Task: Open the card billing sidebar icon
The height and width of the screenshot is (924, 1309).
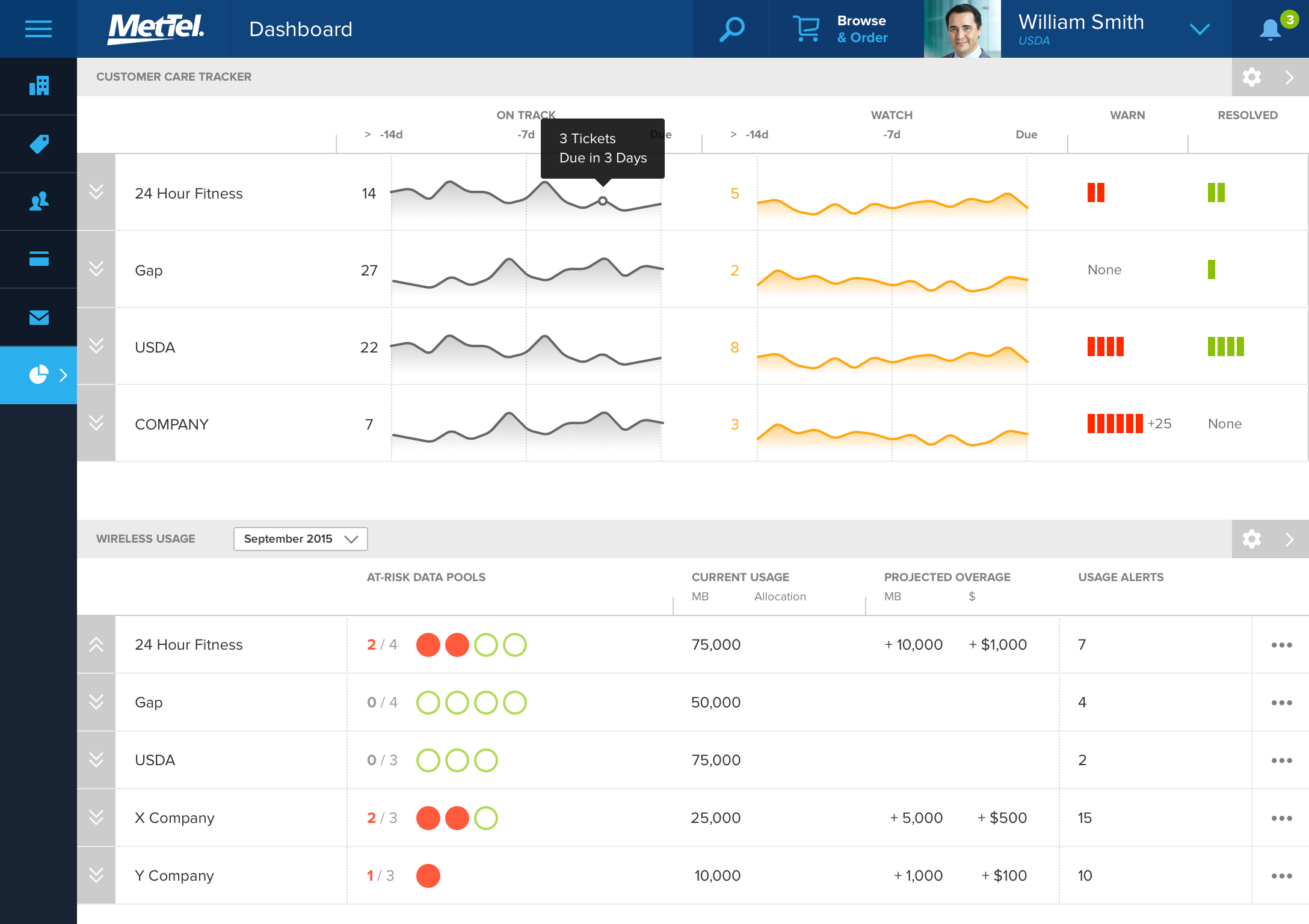Action: click(x=38, y=259)
